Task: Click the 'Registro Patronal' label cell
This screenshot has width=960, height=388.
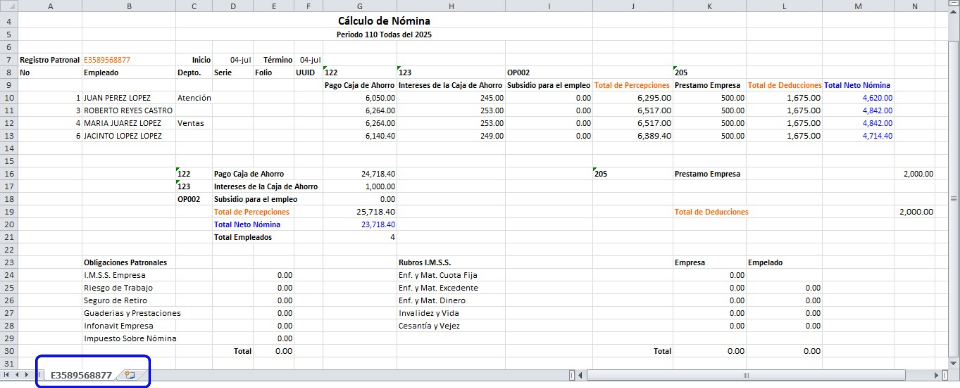Action: tap(50, 60)
